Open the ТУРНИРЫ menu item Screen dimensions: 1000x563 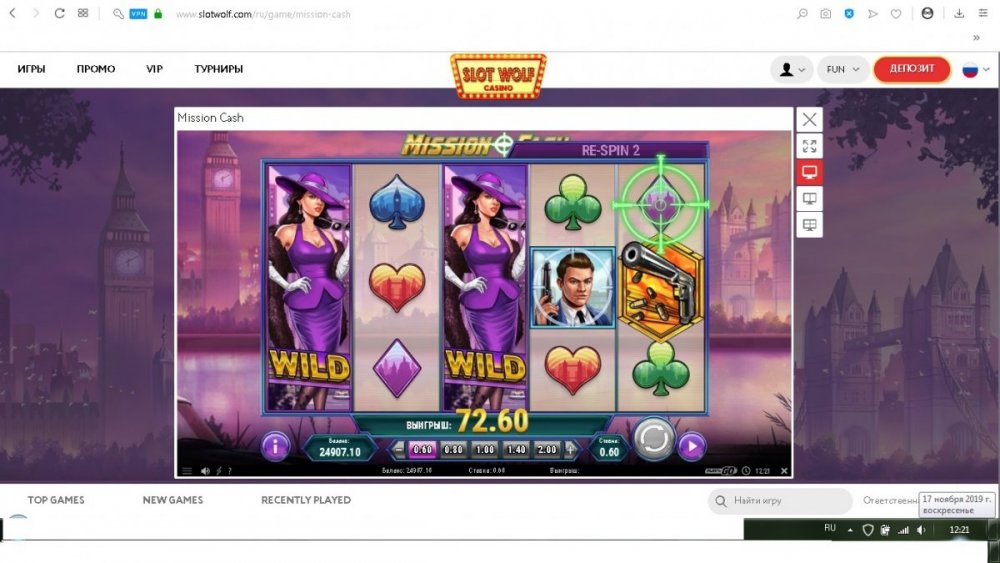coord(219,69)
